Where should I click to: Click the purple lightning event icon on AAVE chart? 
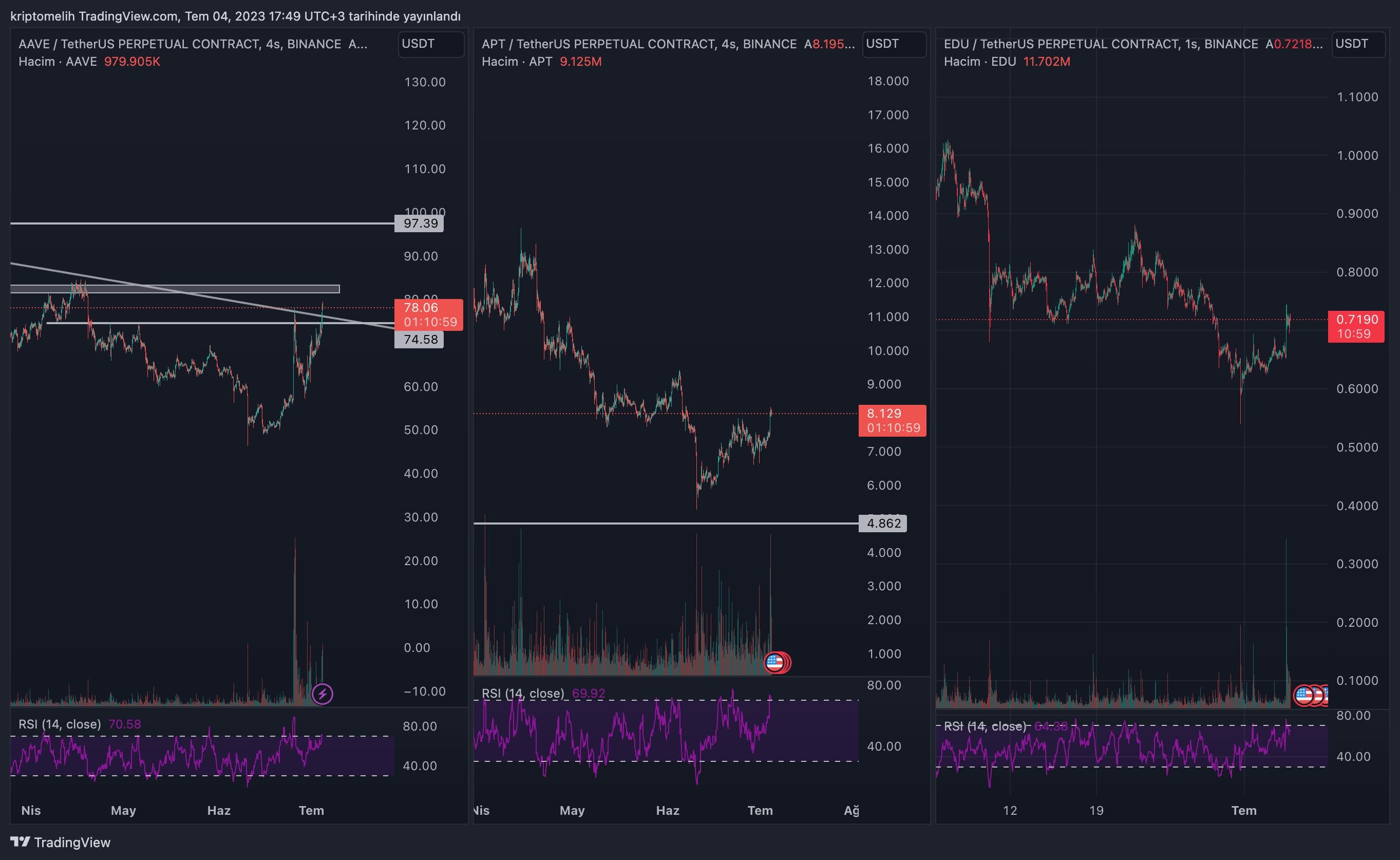(323, 694)
